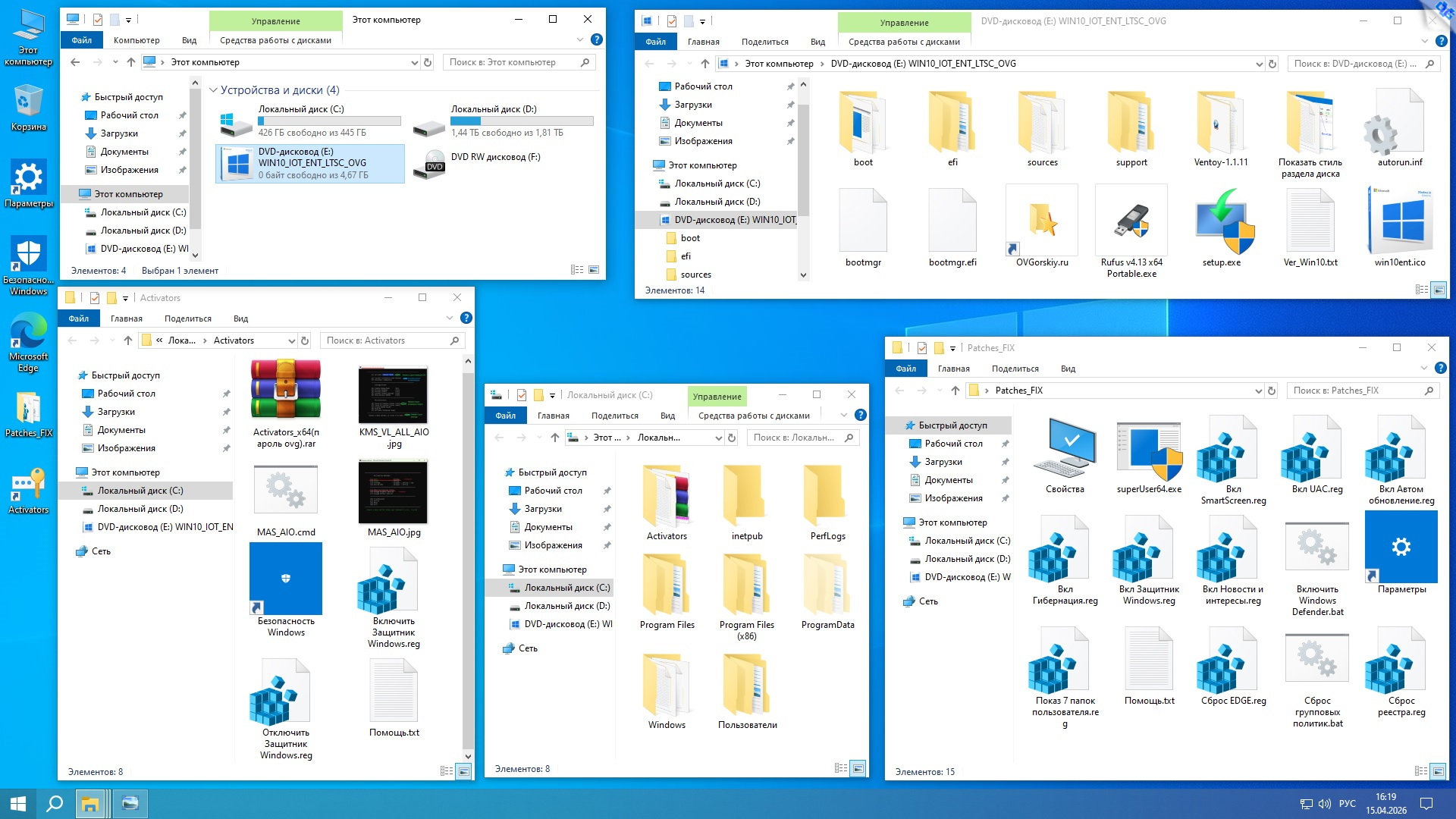This screenshot has width=1456, height=819.
Task: Switch to details view in the Этот компьютер window
Action: 576,270
